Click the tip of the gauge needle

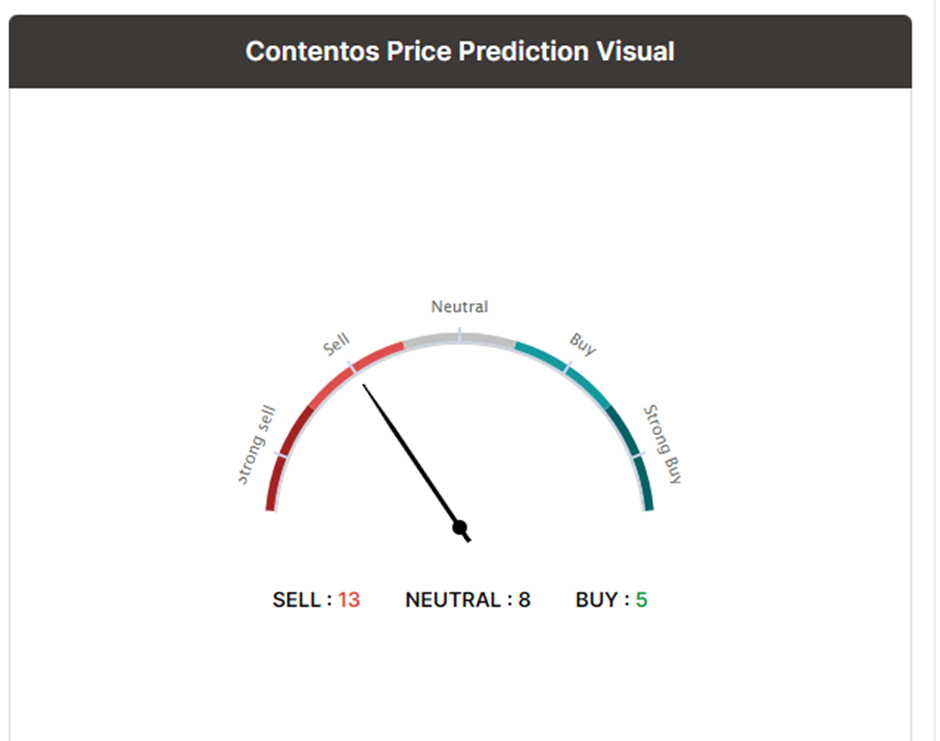[x=364, y=386]
